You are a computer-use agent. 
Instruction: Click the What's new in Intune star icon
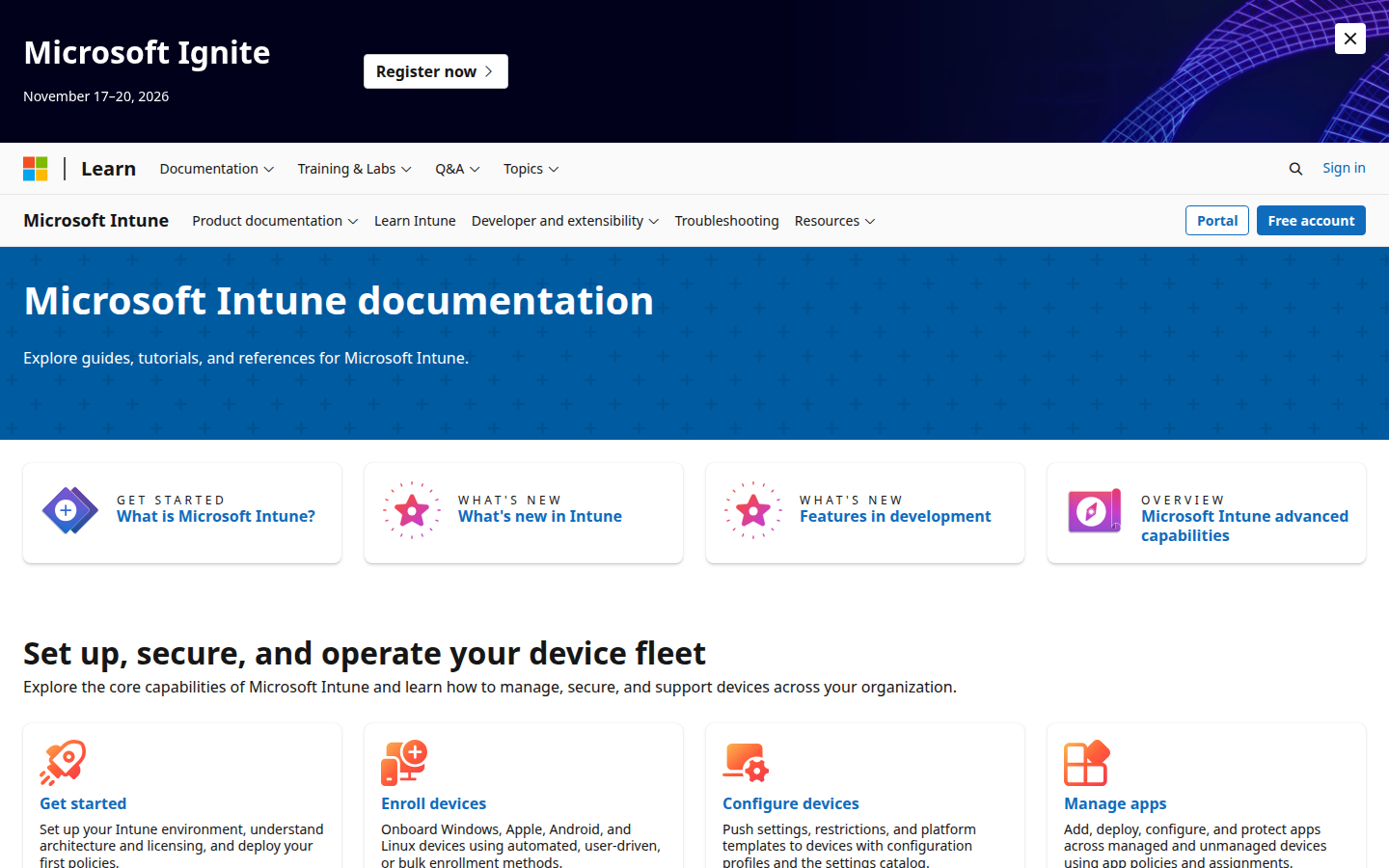click(x=412, y=510)
